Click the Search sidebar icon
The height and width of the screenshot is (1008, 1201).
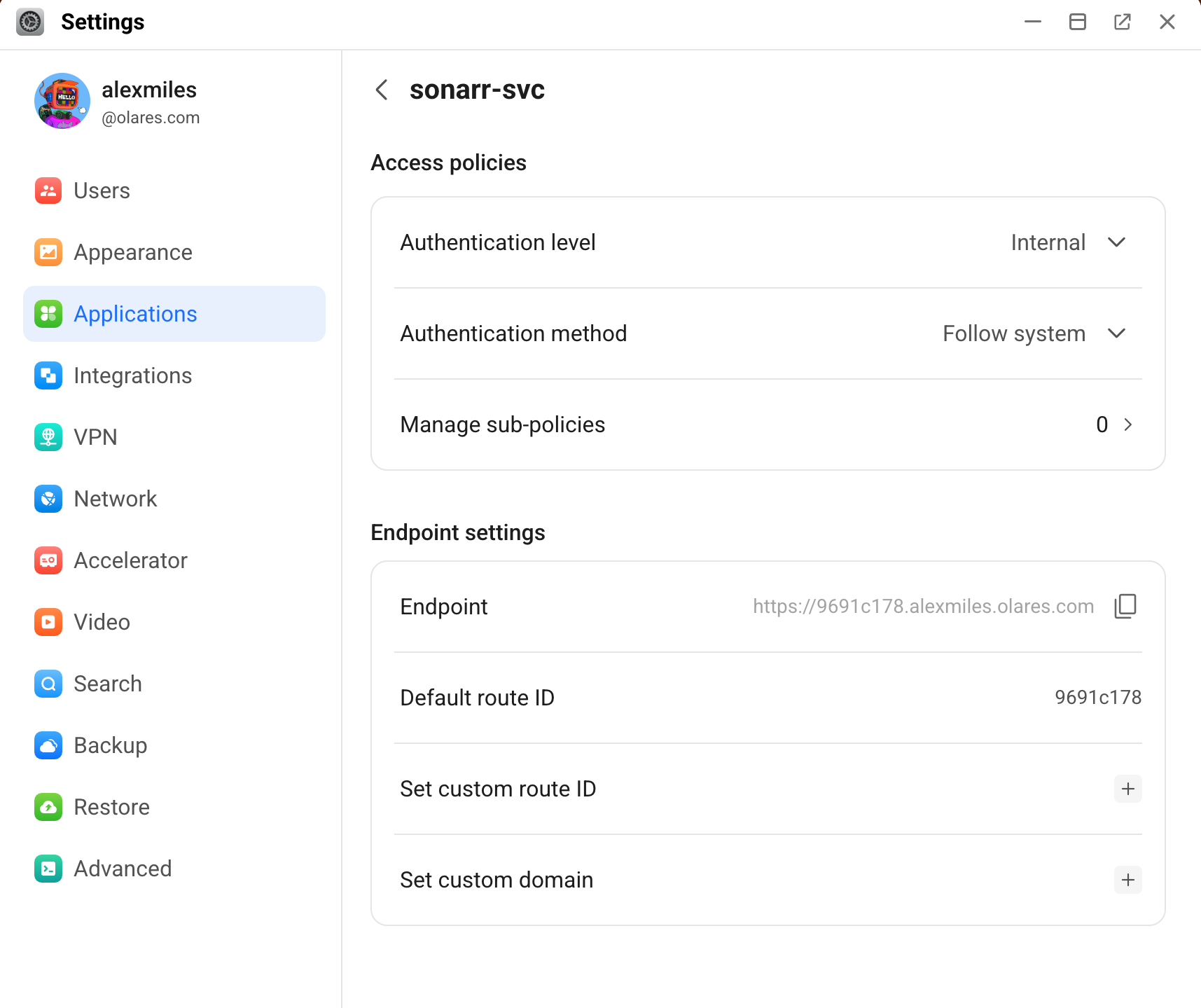(48, 684)
